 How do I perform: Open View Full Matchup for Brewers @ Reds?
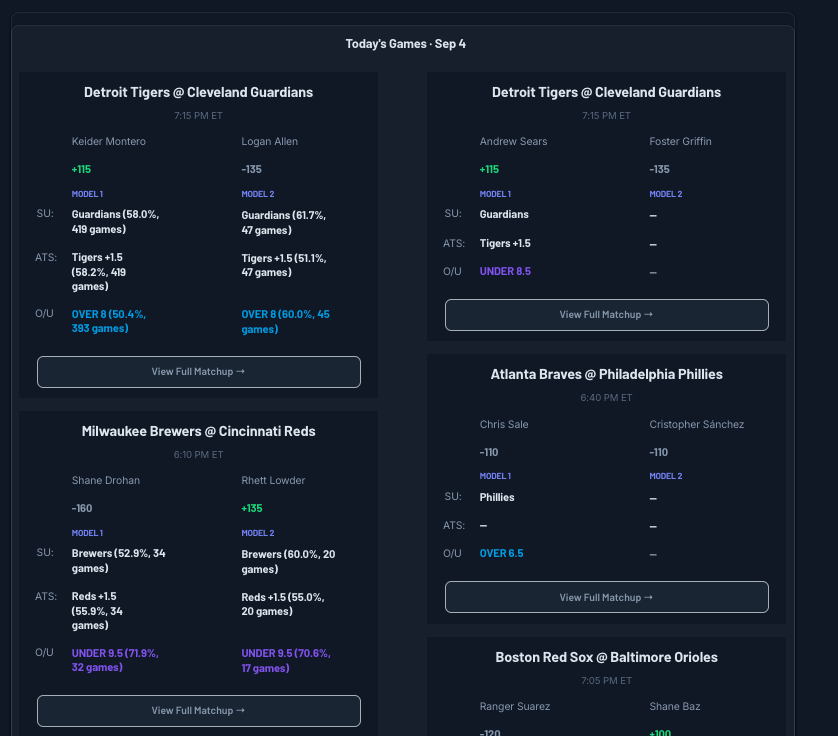(199, 711)
